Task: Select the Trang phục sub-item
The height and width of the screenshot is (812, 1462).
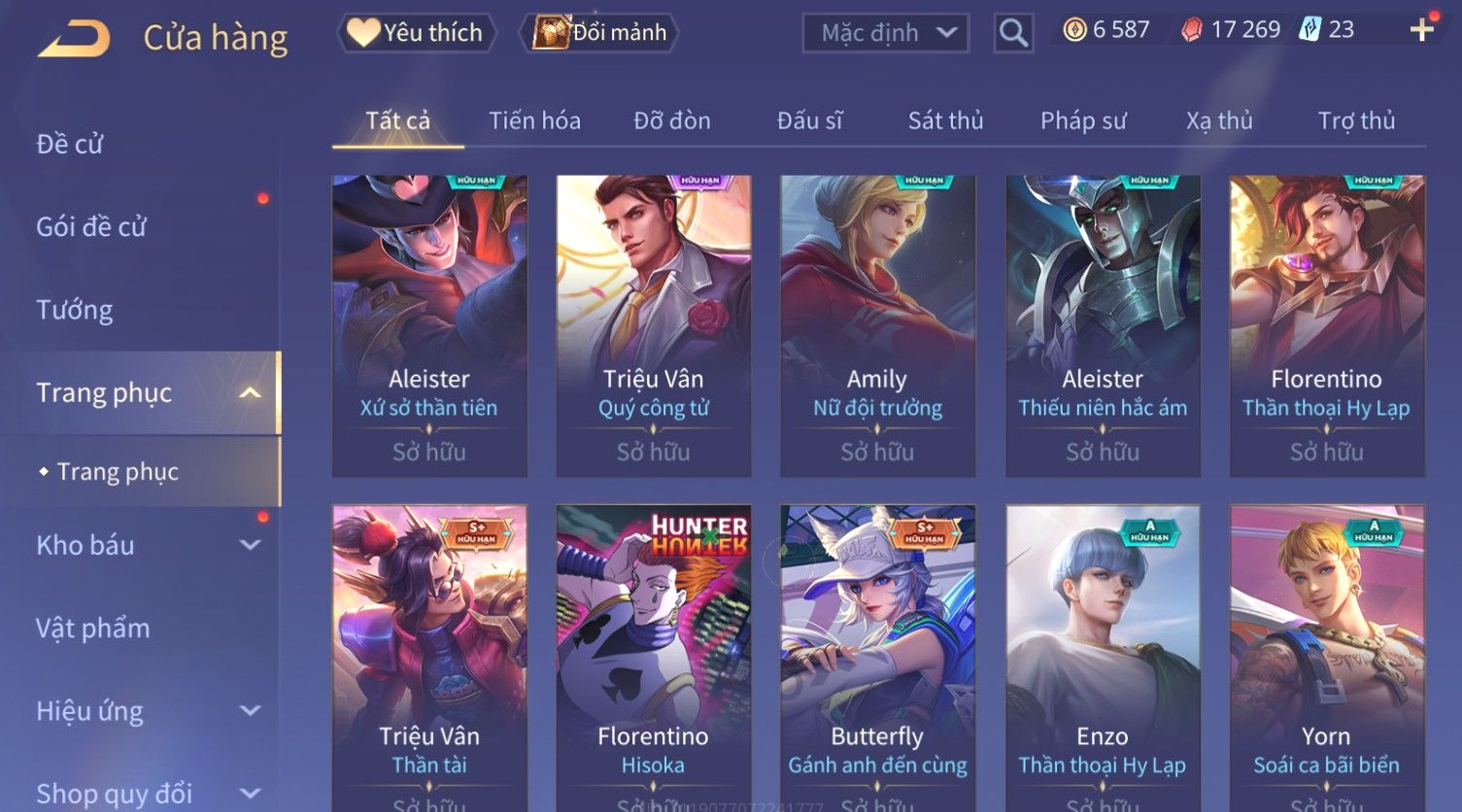Action: pos(118,471)
